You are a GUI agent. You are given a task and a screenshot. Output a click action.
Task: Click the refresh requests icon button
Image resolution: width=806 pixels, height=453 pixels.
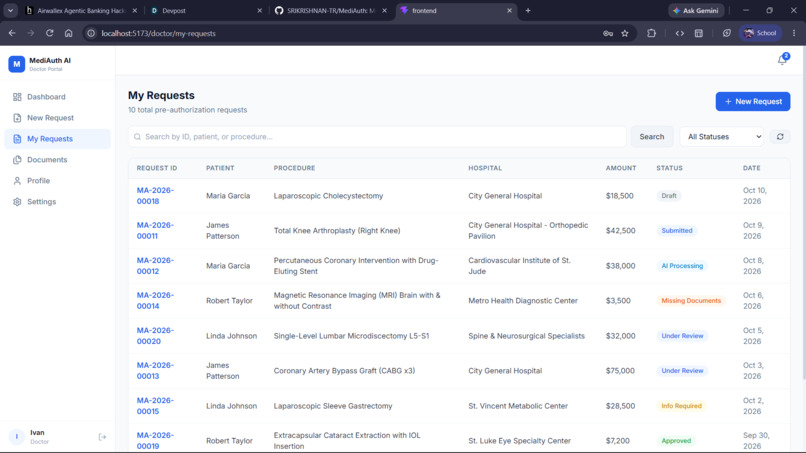click(x=780, y=137)
